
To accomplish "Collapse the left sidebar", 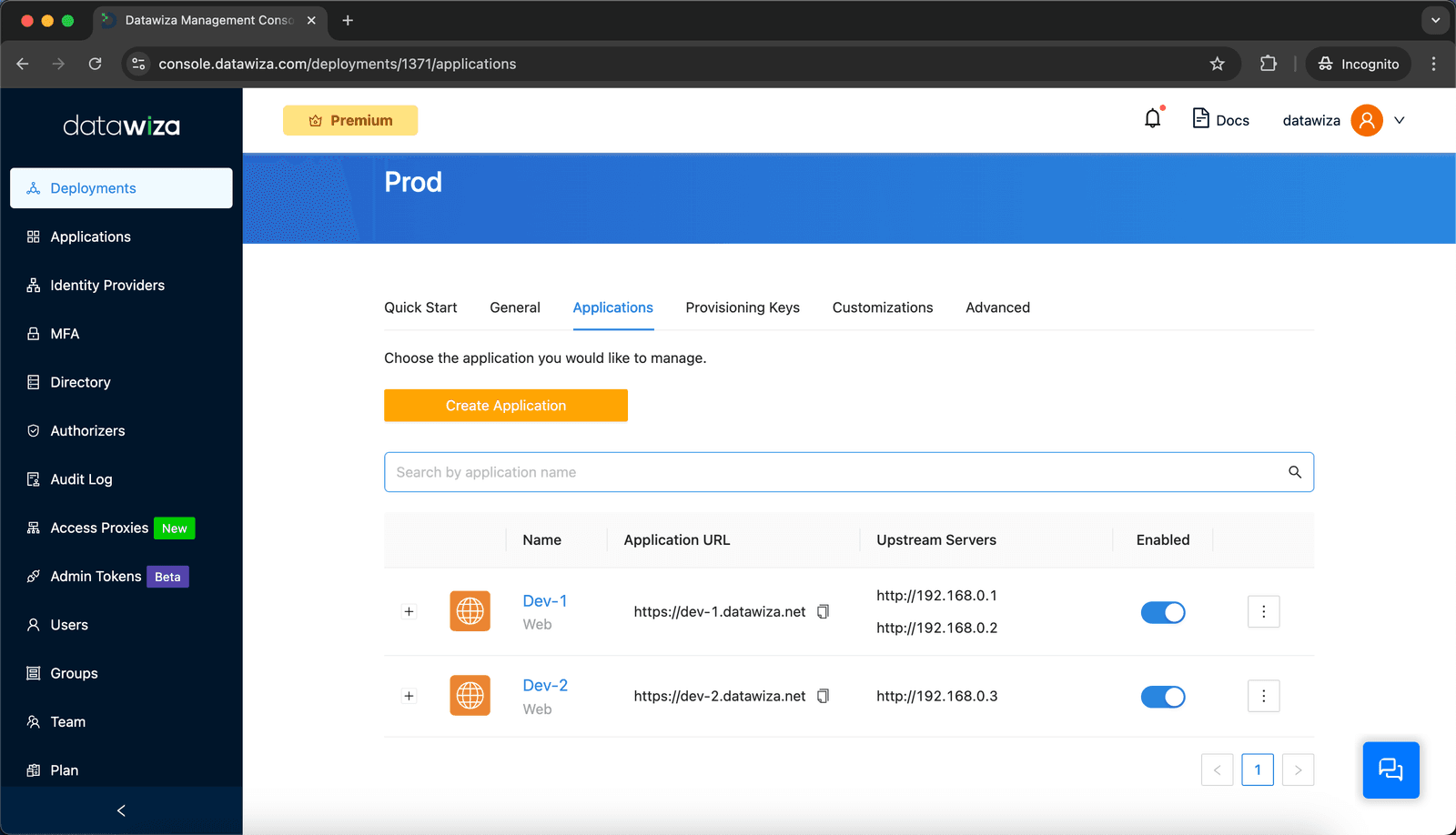I will tap(121, 810).
